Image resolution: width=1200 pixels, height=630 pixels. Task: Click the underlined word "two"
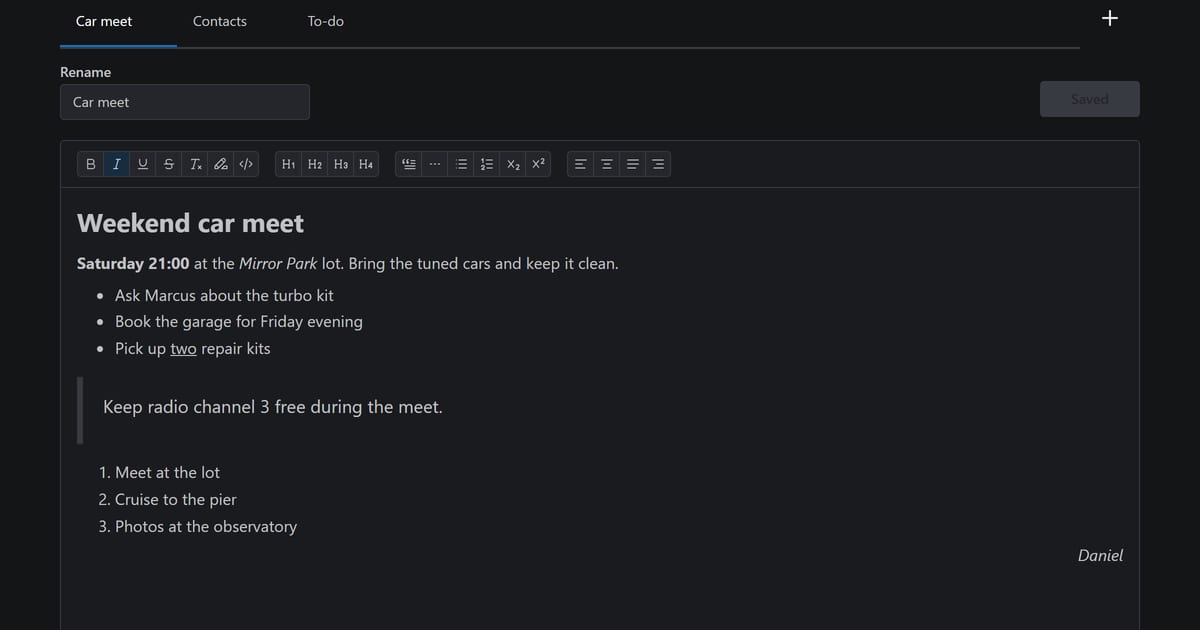coord(184,349)
